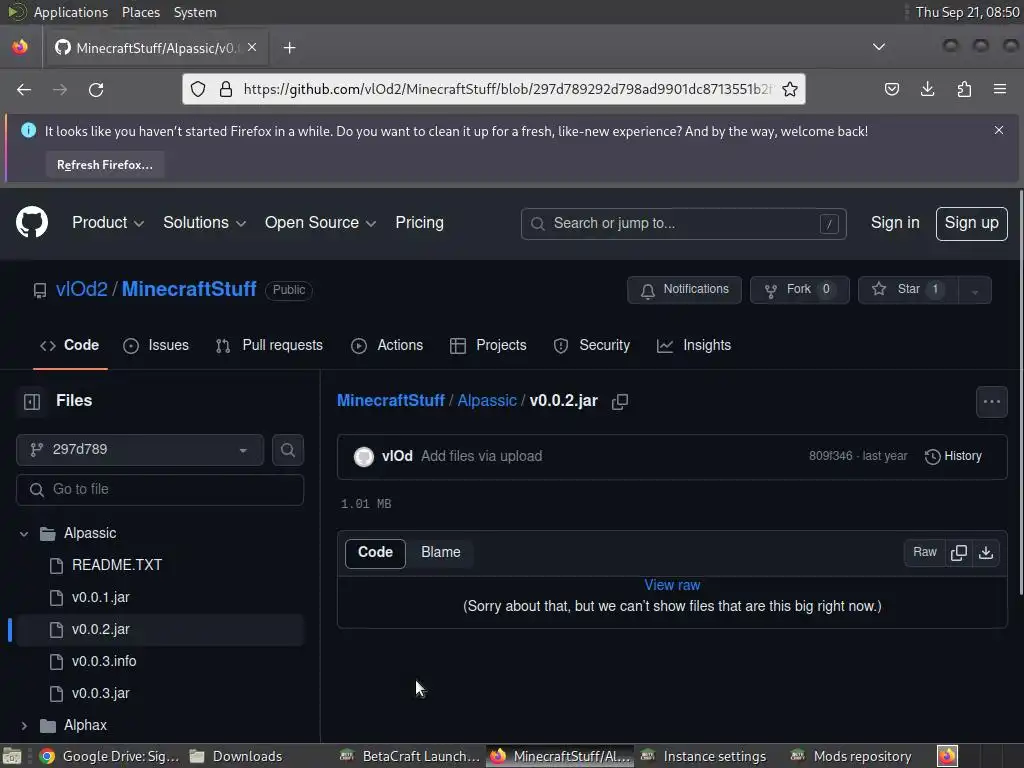
Task: Click the Sign up button
Action: 972,223
